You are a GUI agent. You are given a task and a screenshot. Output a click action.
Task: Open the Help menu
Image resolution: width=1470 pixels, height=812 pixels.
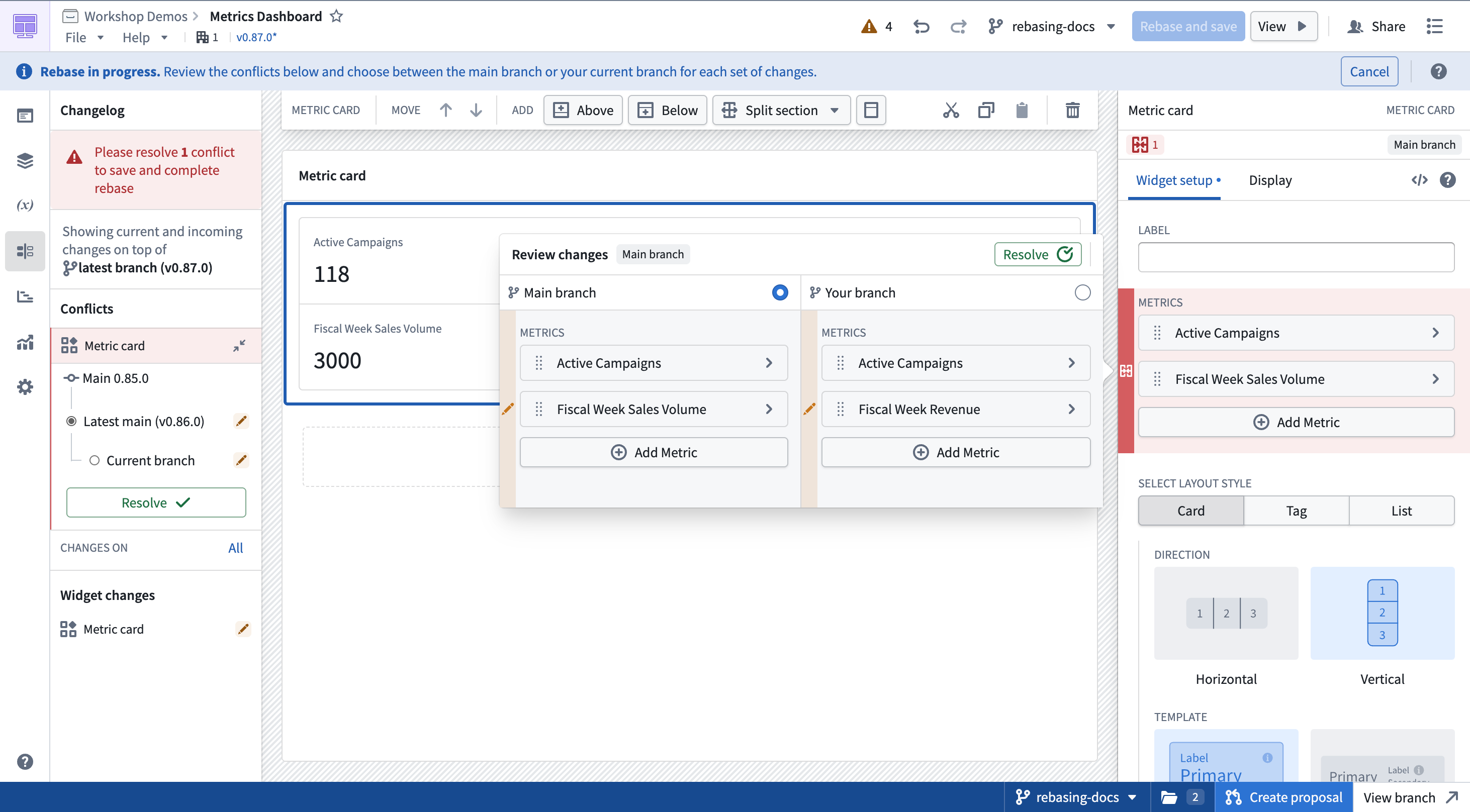[x=145, y=37]
